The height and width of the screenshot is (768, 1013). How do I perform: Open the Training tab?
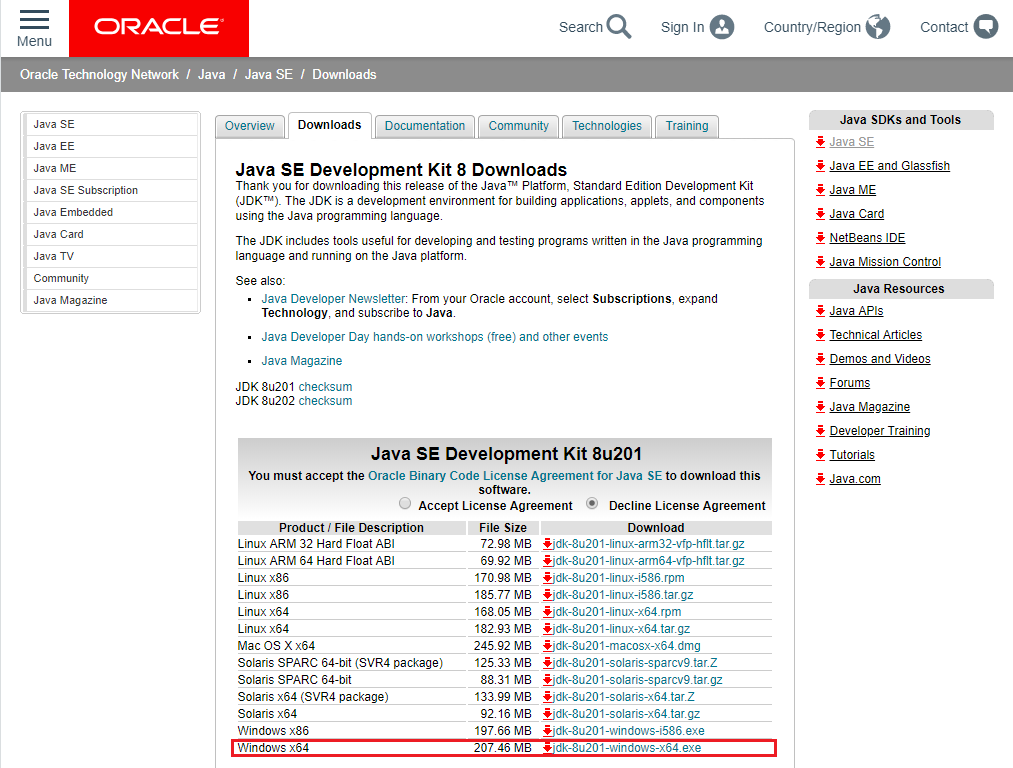click(x=687, y=126)
